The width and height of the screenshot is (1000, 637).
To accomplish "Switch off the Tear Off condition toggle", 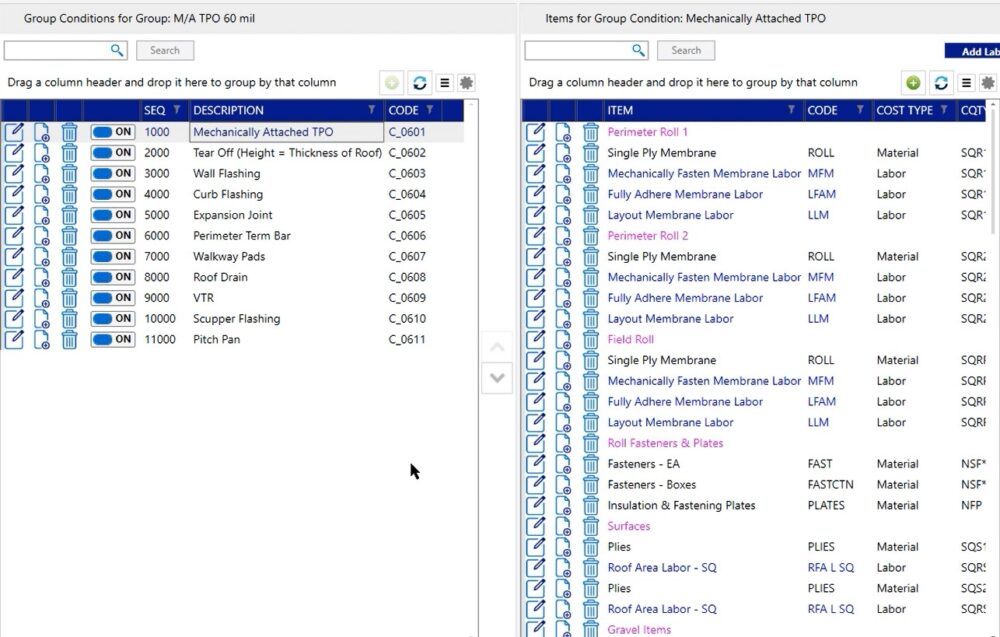I will (x=113, y=152).
